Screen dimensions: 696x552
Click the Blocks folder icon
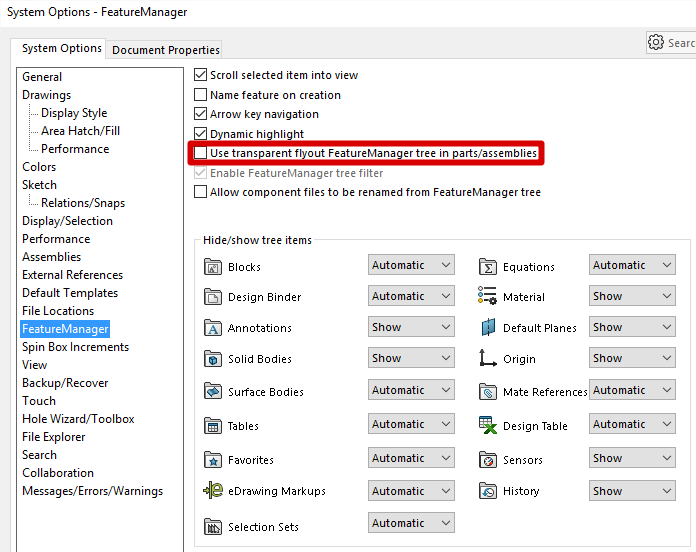[x=212, y=267]
